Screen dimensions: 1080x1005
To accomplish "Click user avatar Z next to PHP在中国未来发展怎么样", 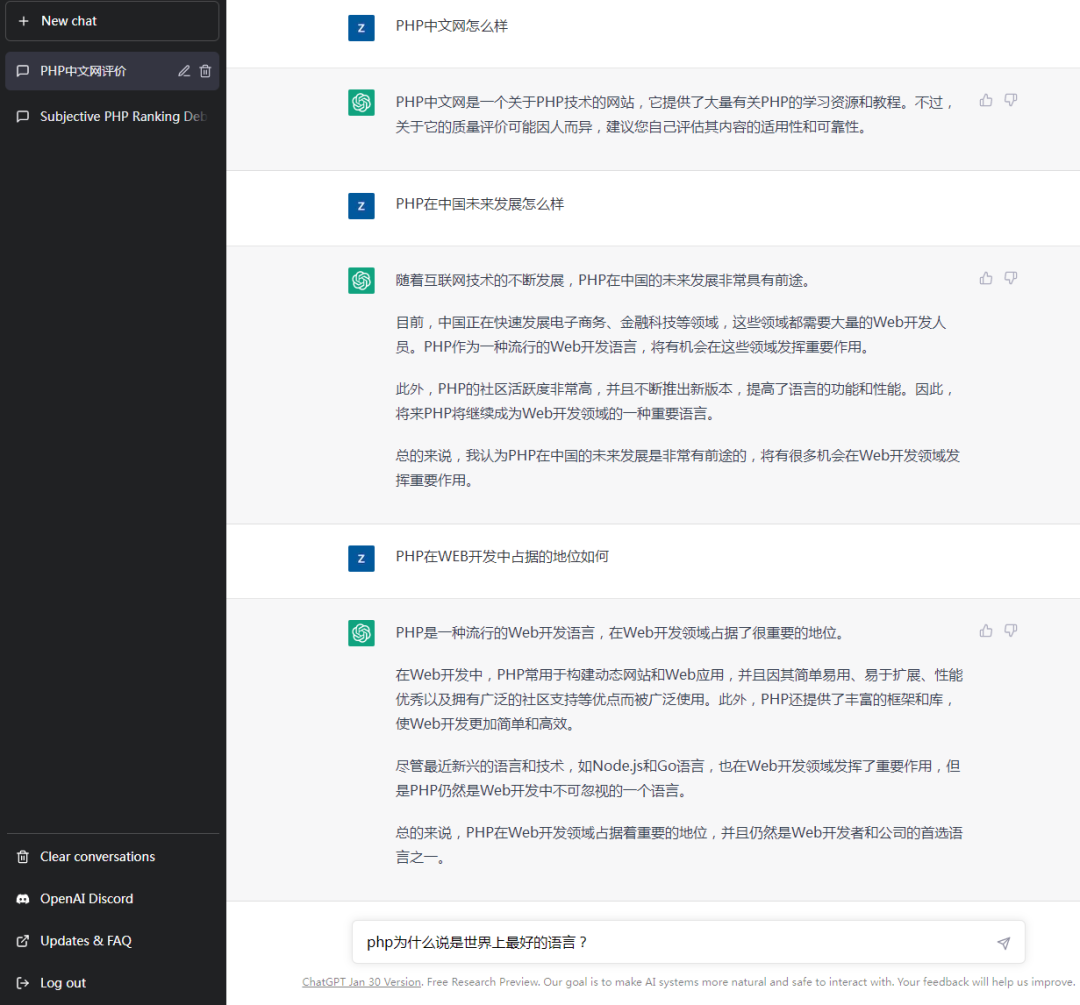I will coord(361,206).
